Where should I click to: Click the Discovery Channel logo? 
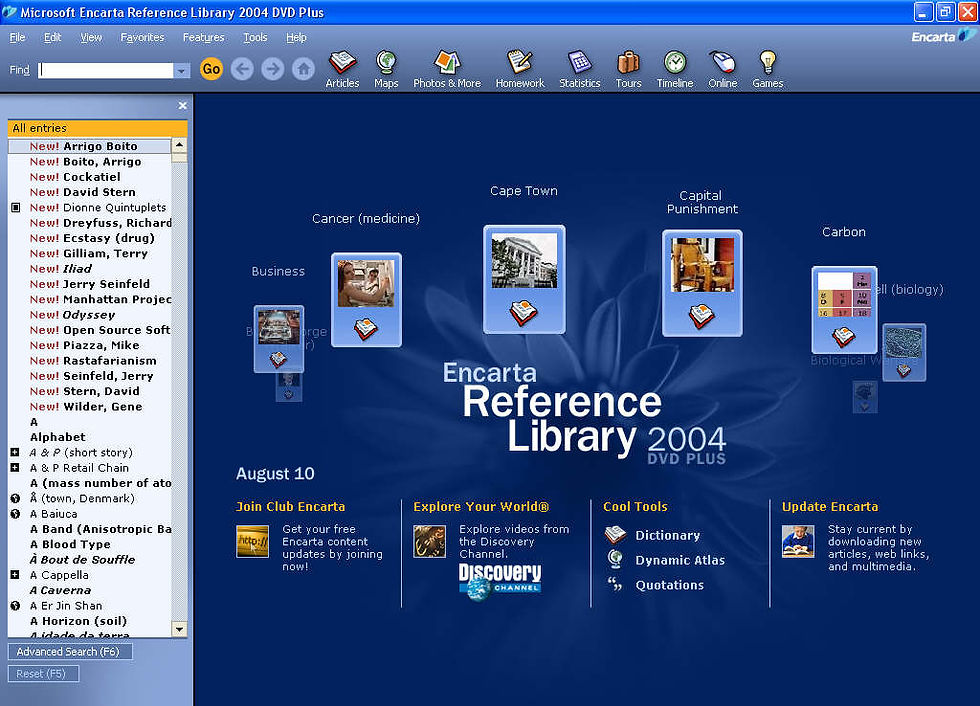500,582
